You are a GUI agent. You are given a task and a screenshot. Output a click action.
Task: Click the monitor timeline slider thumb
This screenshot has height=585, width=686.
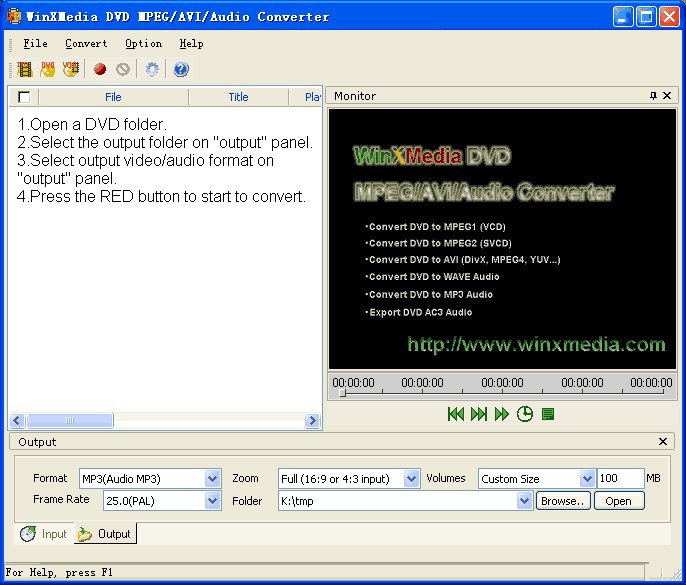pos(343,393)
